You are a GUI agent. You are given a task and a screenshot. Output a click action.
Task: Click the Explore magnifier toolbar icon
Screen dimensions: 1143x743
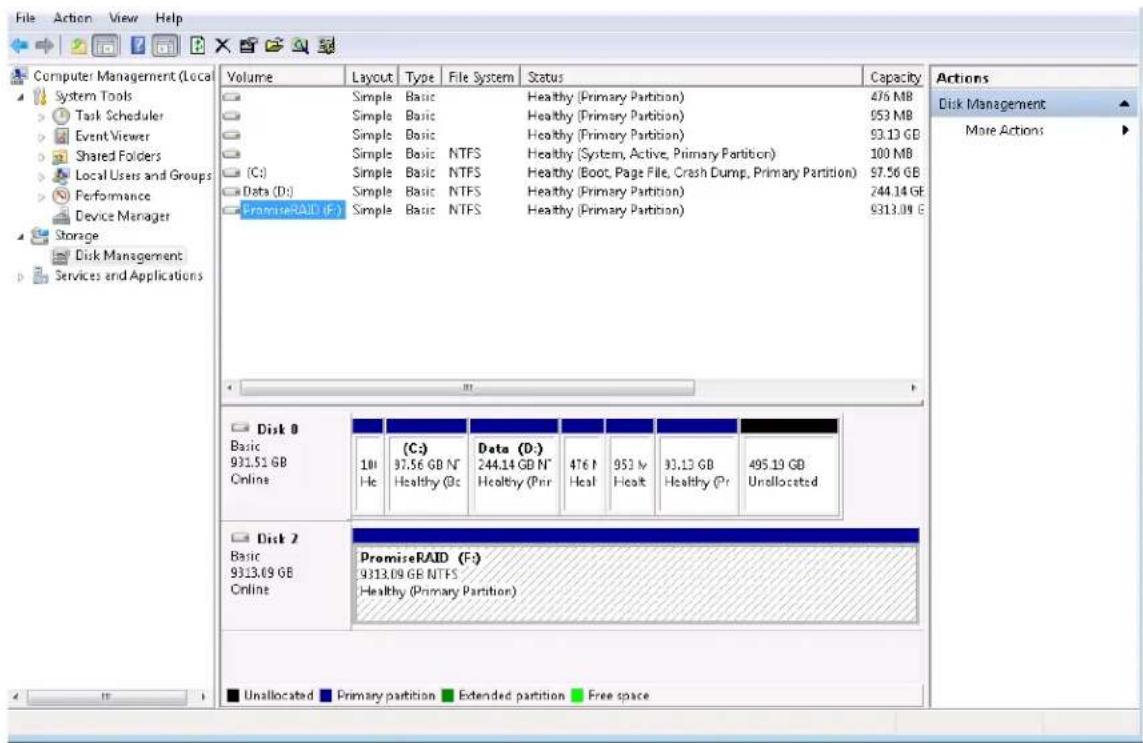[x=300, y=46]
